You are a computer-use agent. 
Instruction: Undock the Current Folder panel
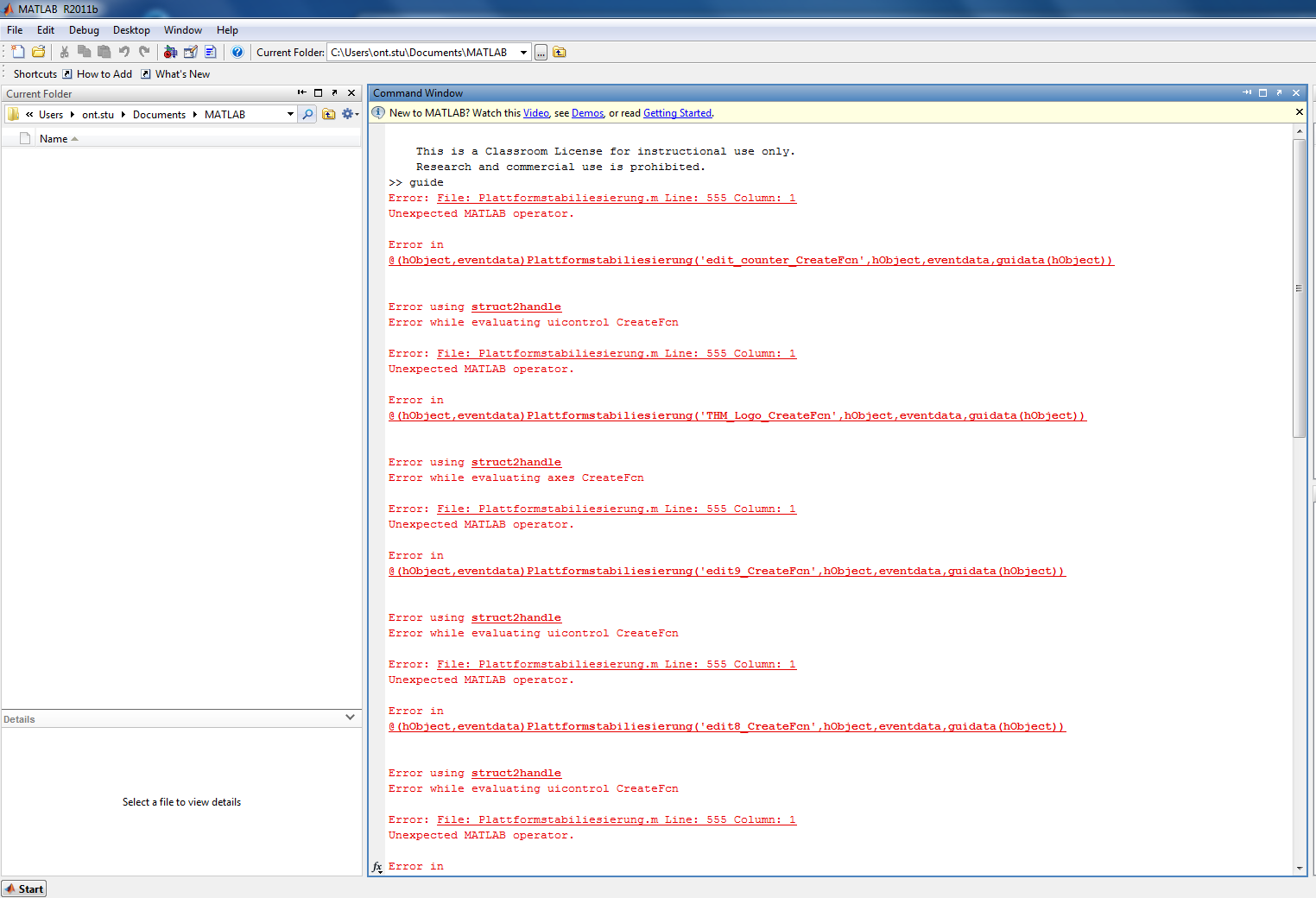(x=334, y=92)
